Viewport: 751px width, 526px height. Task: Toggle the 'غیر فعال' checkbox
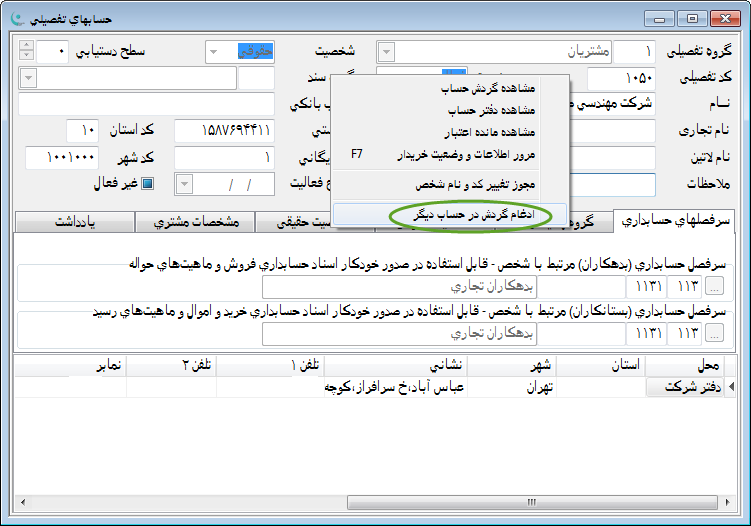point(147,184)
